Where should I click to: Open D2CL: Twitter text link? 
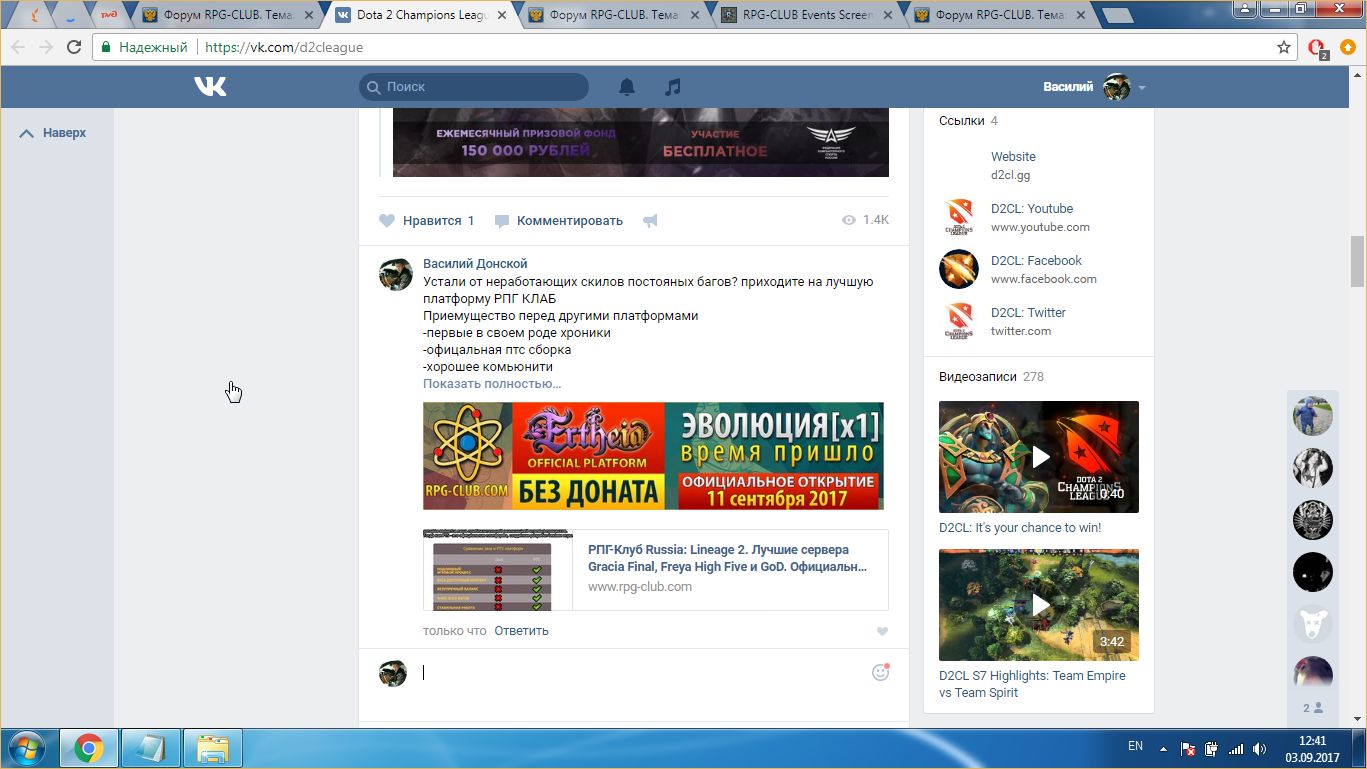point(1028,313)
